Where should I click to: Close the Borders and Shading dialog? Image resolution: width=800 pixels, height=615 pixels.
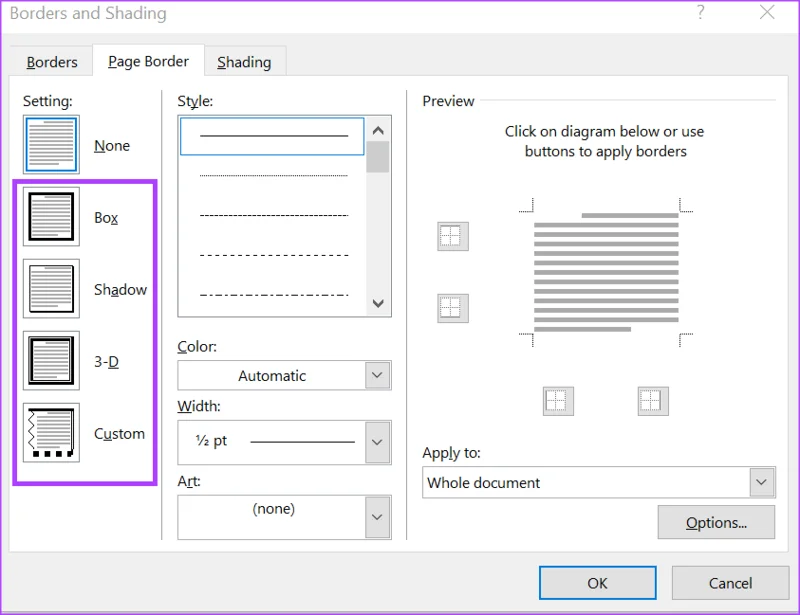[767, 12]
